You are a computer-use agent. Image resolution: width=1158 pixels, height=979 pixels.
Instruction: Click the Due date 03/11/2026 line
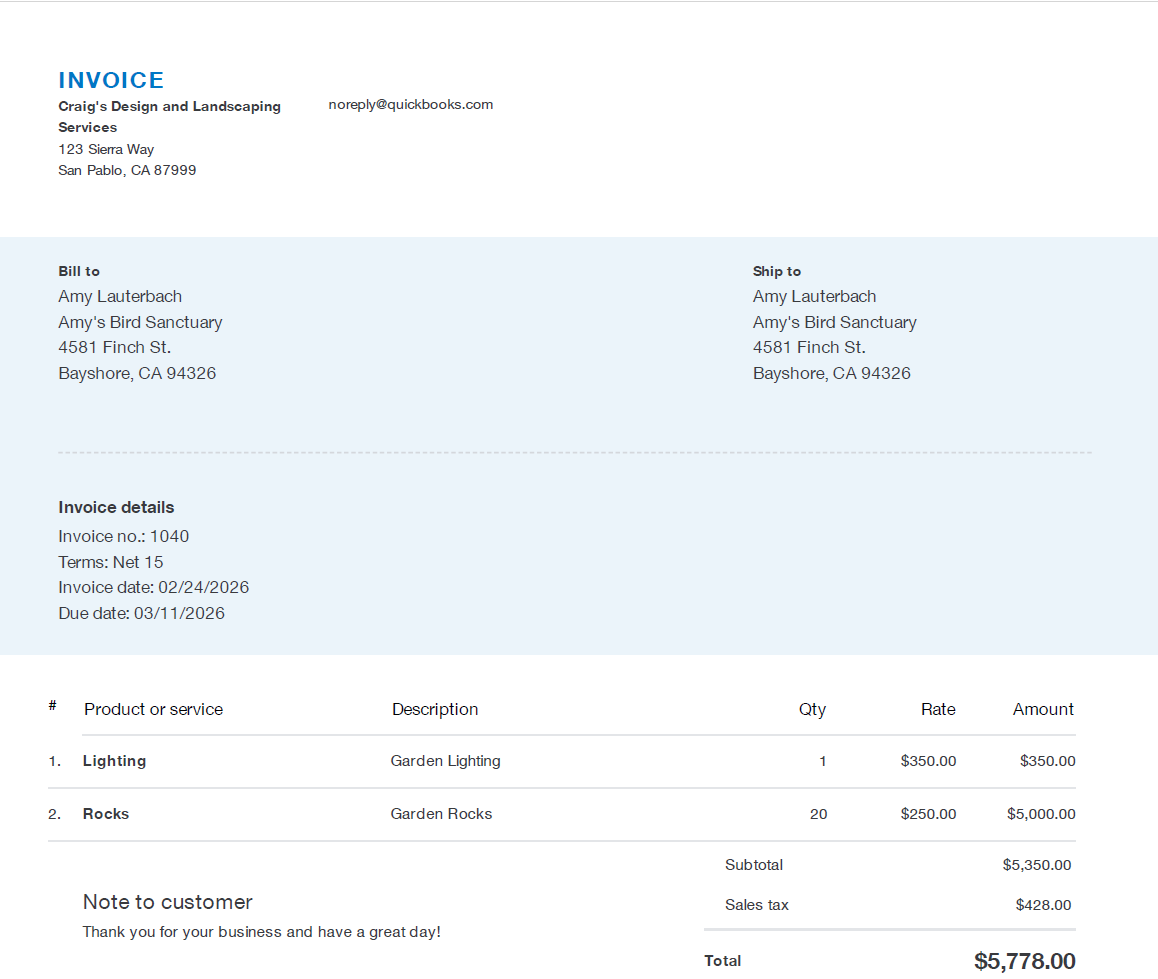tap(141, 613)
